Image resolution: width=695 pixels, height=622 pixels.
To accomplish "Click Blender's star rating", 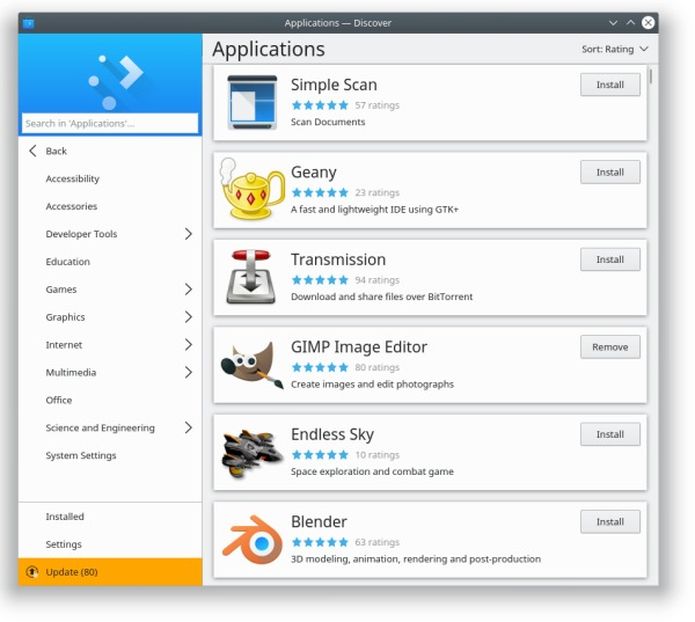I will point(320,542).
